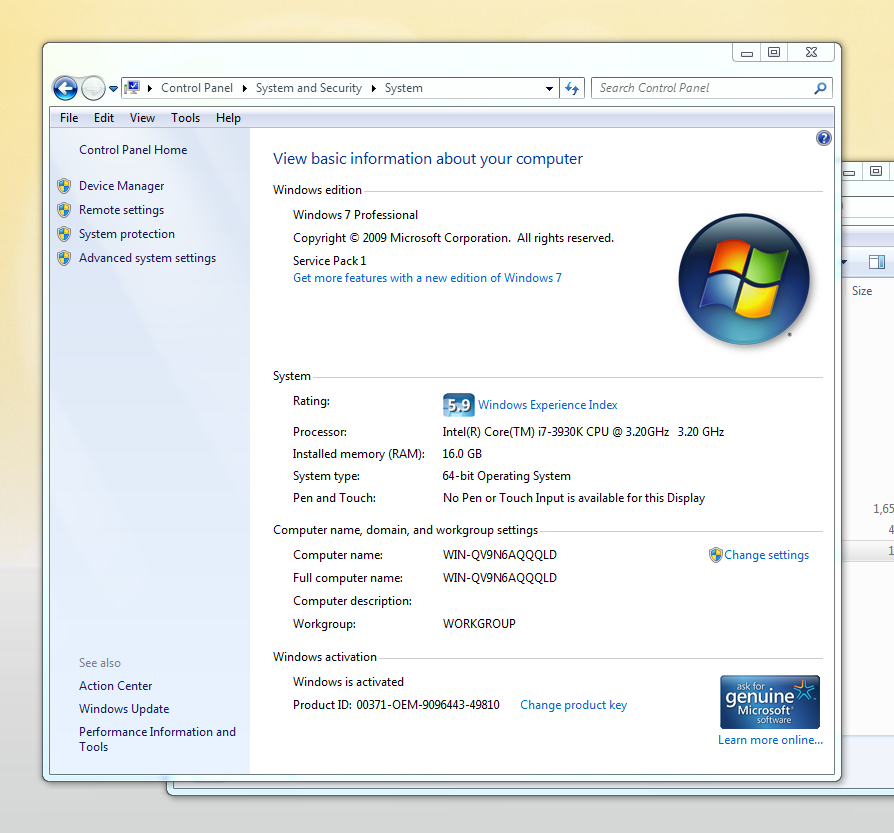Image resolution: width=894 pixels, height=833 pixels.
Task: Open recent pages dropdown beside navigation arrows
Action: [x=113, y=89]
